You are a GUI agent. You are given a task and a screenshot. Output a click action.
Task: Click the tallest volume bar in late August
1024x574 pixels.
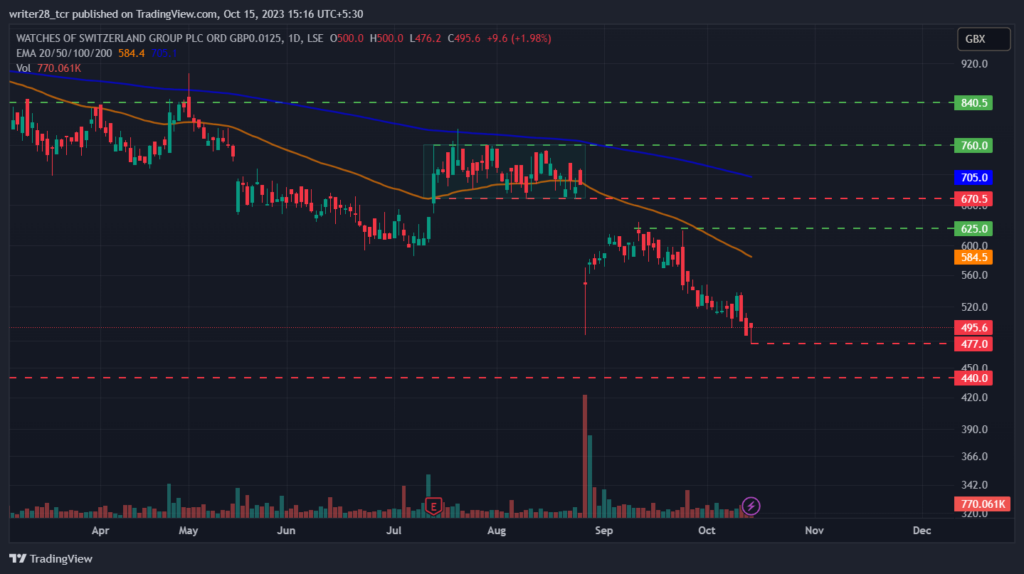(x=585, y=456)
